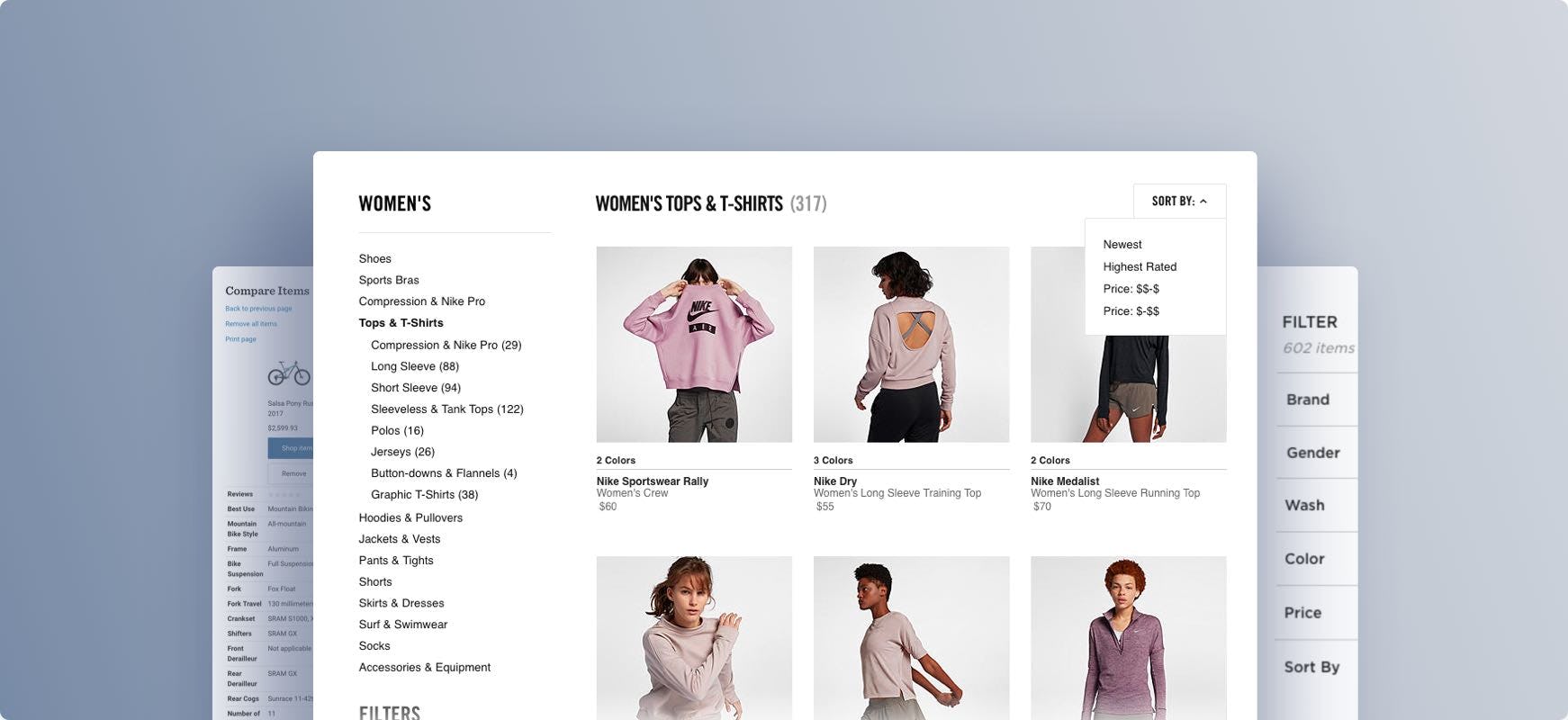Filter by Long Sleeve (88)
This screenshot has height=720, width=1568.
click(x=415, y=366)
